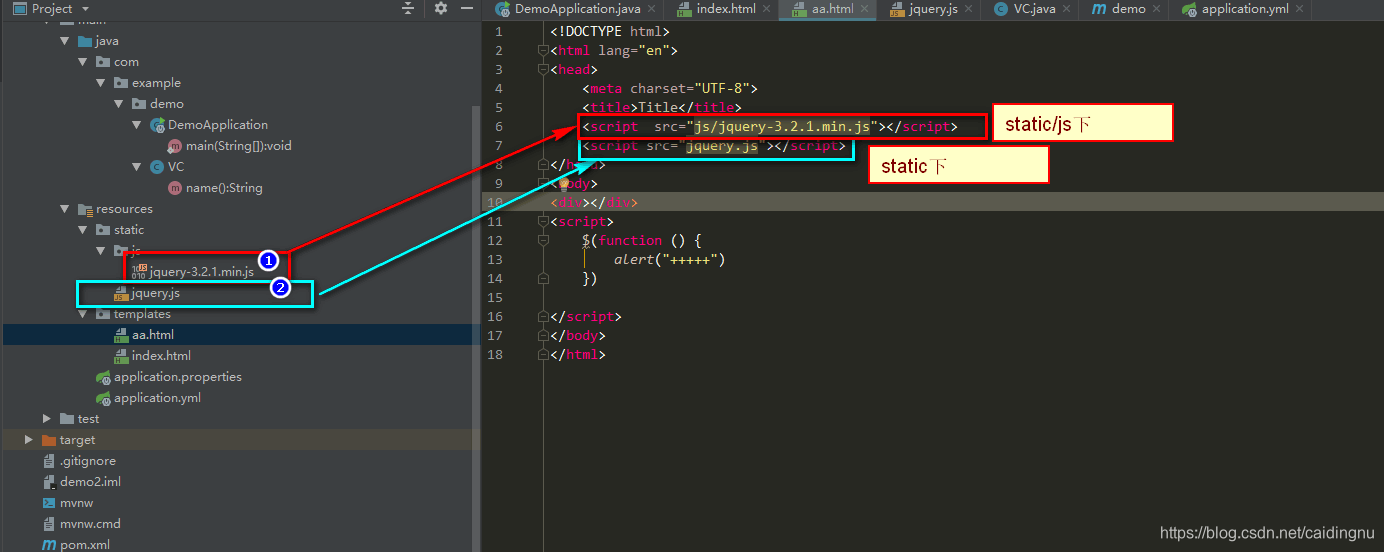This screenshot has width=1384, height=552.
Task: Fold the function block on line 12
Action: (544, 241)
